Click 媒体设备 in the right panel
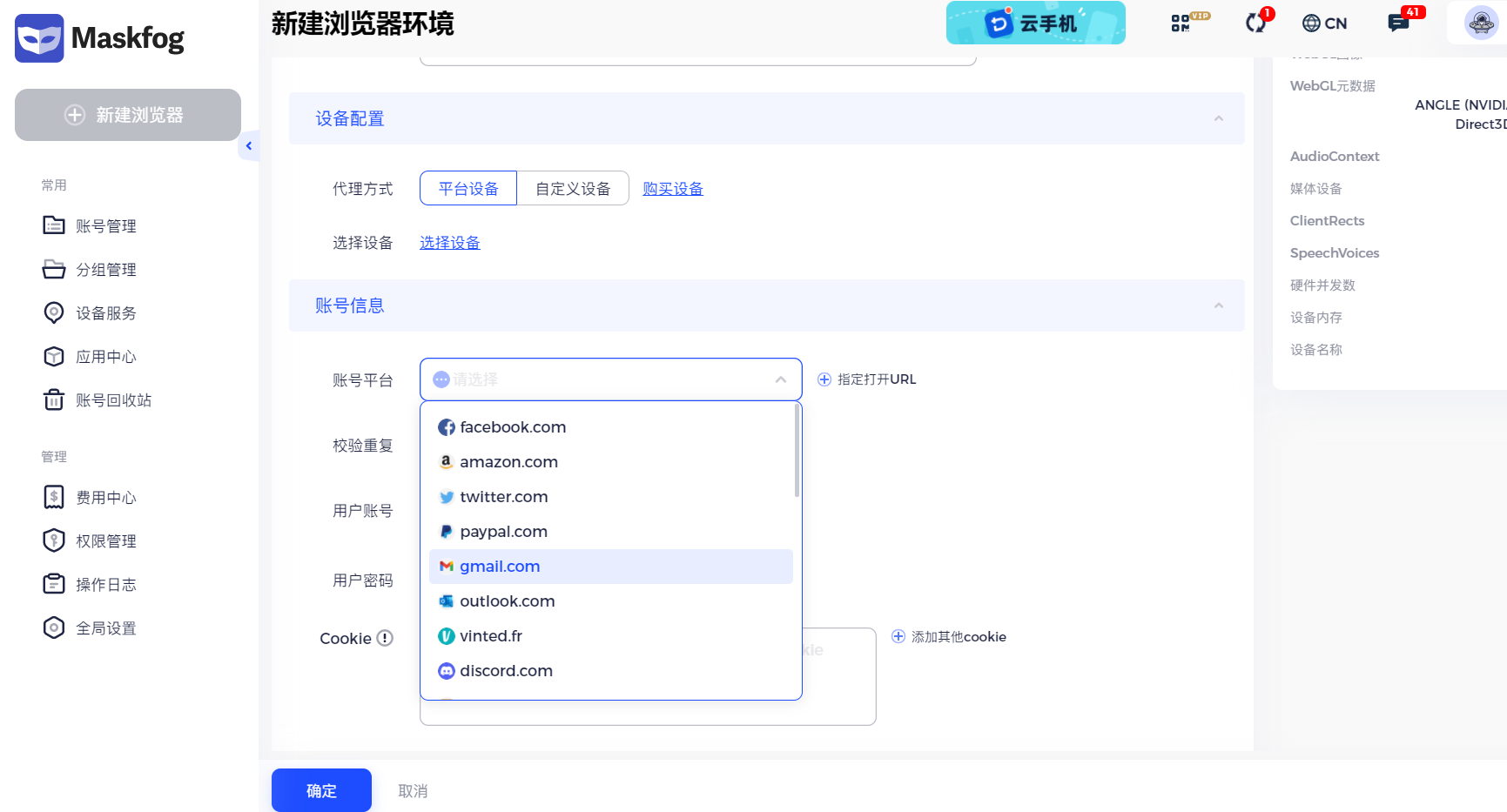This screenshot has height=812, width=1507. [1316, 189]
